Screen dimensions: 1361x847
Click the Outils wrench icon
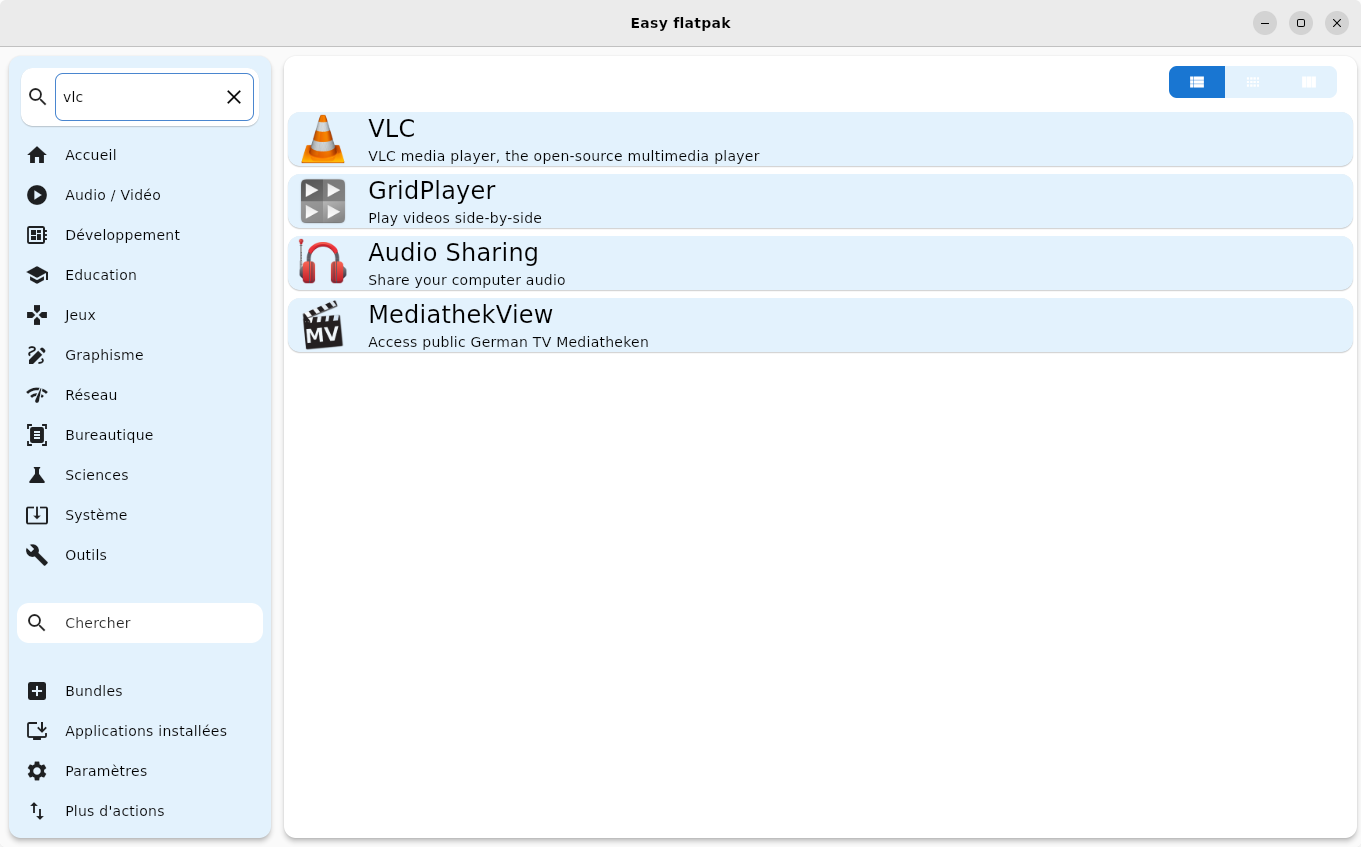[37, 555]
